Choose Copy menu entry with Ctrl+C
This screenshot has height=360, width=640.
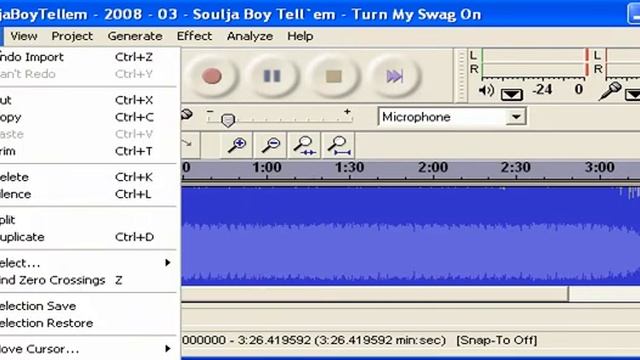(88, 117)
